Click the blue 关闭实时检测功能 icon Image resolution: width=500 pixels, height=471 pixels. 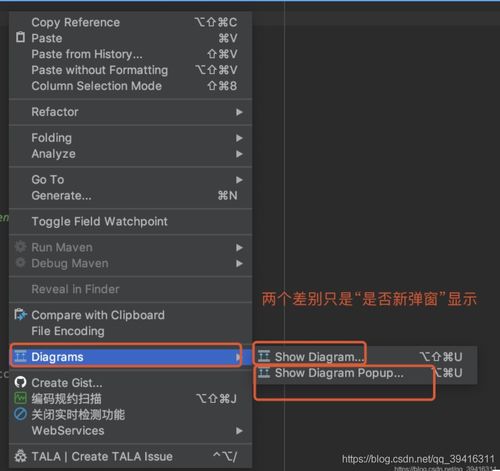[x=20, y=414]
